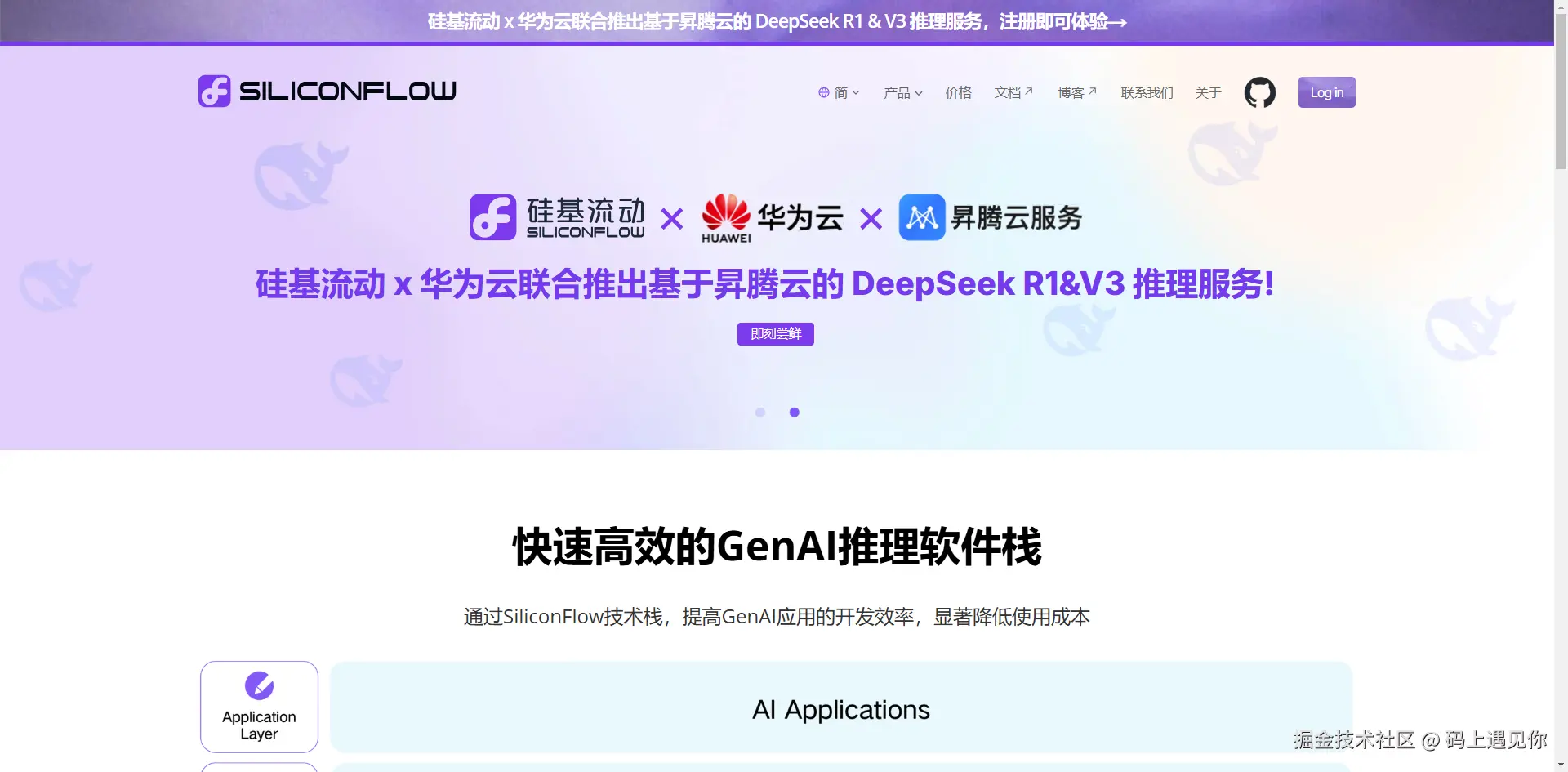This screenshot has height=772, width=1568.
Task: Click the top DeepSeek announcement banner link
Action: [777, 21]
